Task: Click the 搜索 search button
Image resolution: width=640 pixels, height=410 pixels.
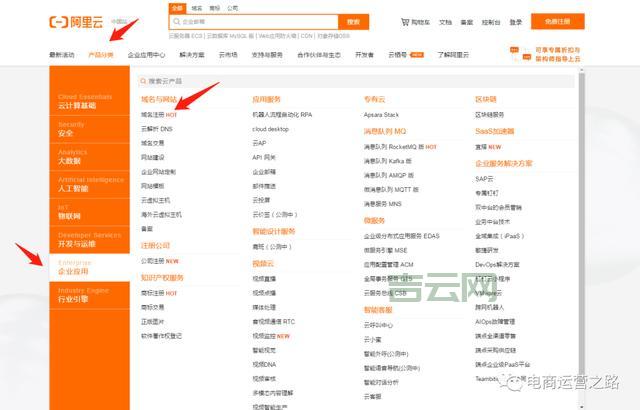Action: point(353,22)
